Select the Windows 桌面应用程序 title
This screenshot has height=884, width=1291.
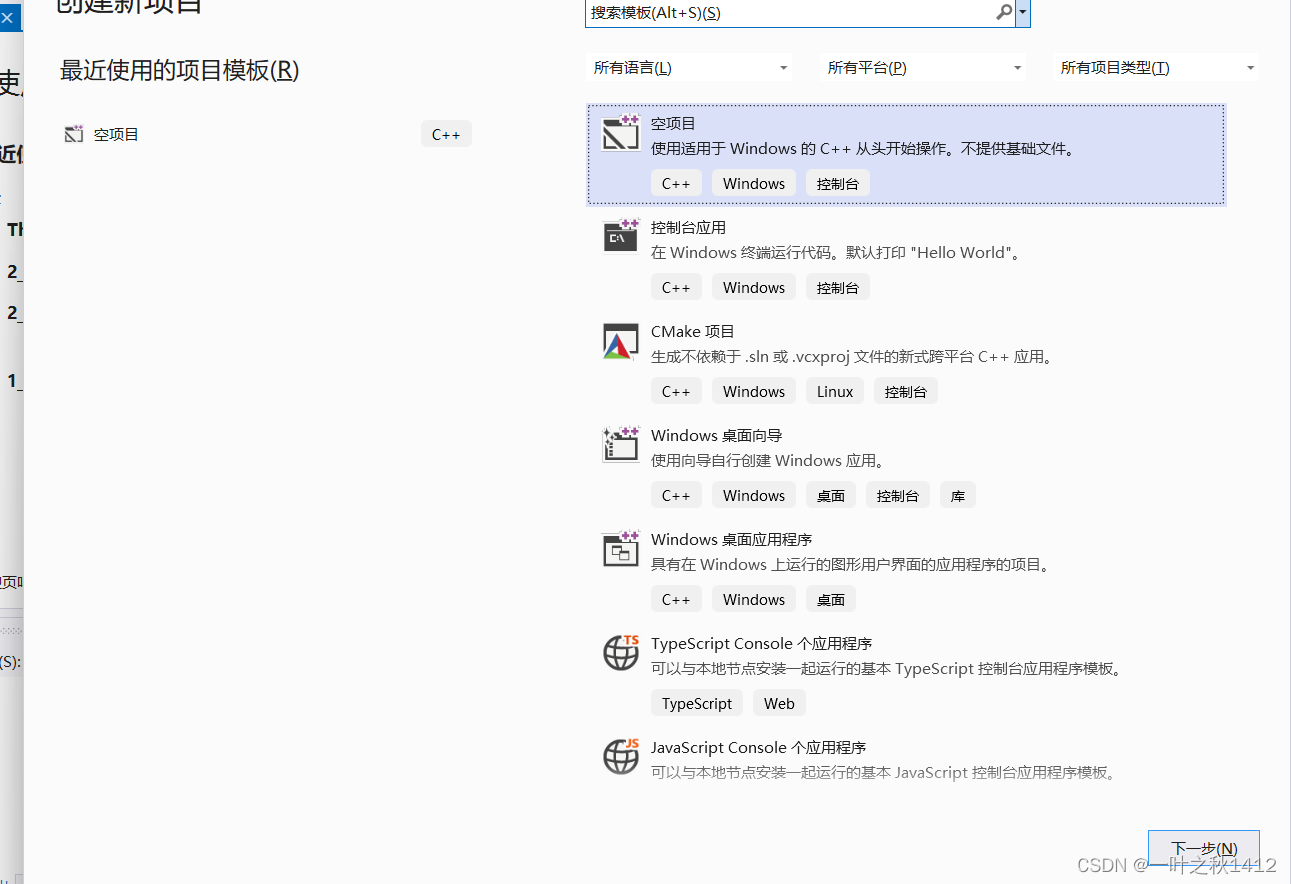731,540
